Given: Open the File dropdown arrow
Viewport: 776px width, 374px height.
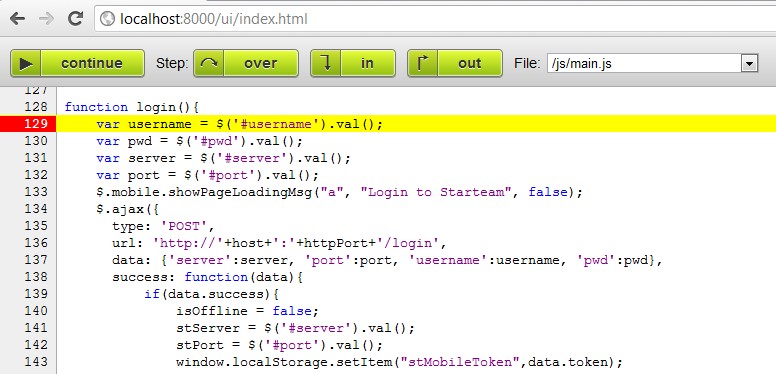Looking at the screenshot, I should [x=749, y=63].
